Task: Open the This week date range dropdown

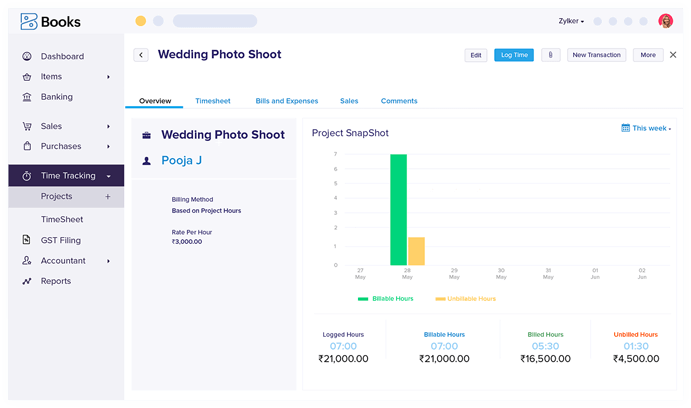Action: [646, 128]
